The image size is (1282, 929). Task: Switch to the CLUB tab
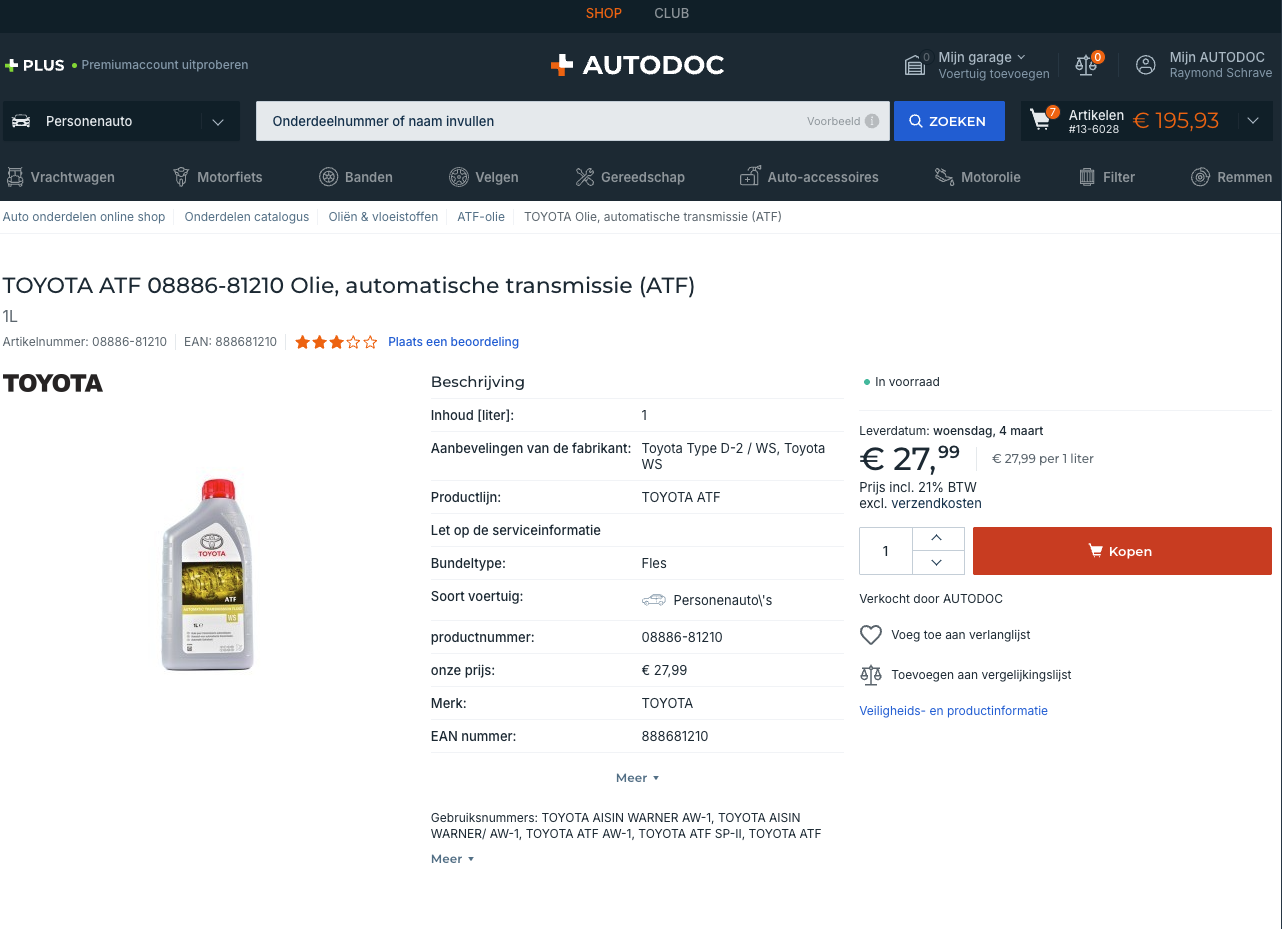click(671, 13)
